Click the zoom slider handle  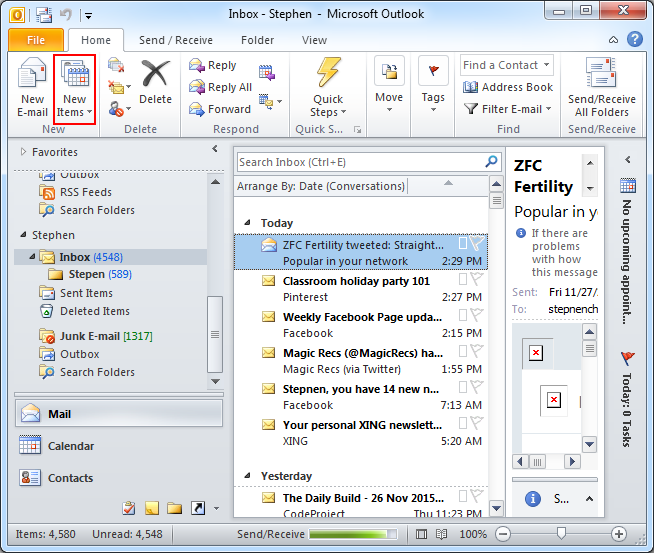(x=561, y=533)
